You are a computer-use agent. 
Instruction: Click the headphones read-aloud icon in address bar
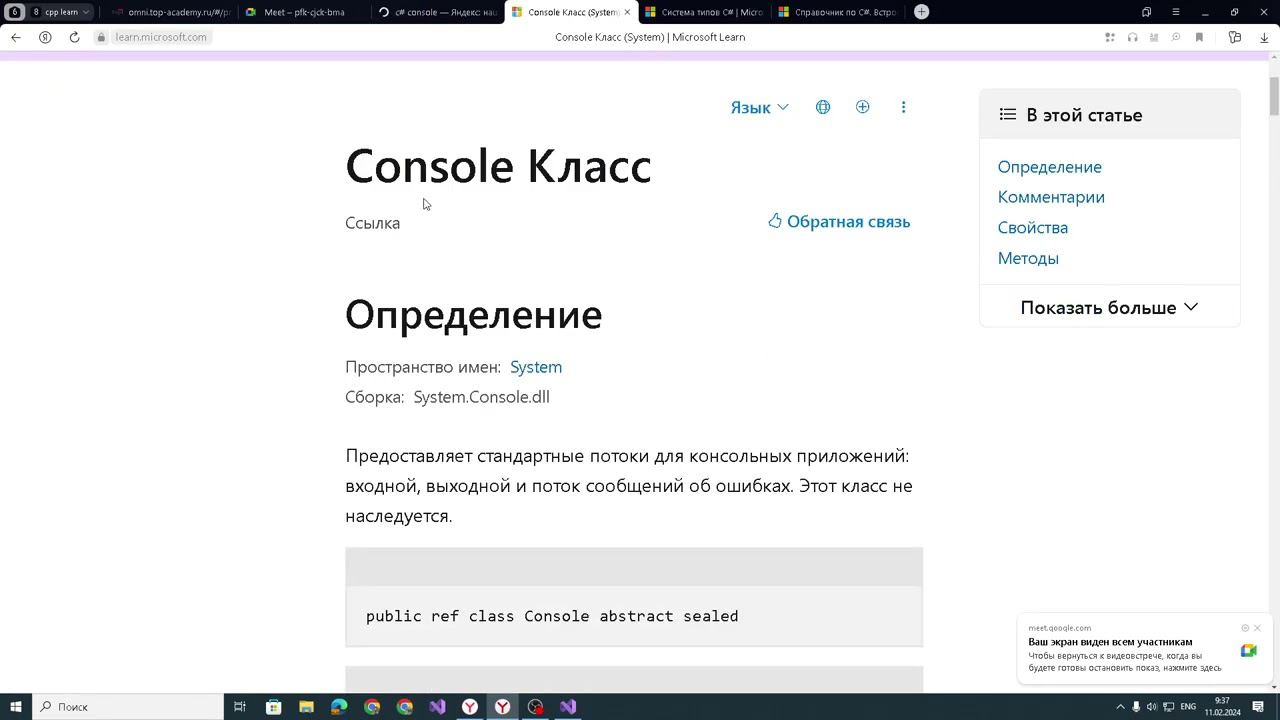pyautogui.click(x=1132, y=37)
